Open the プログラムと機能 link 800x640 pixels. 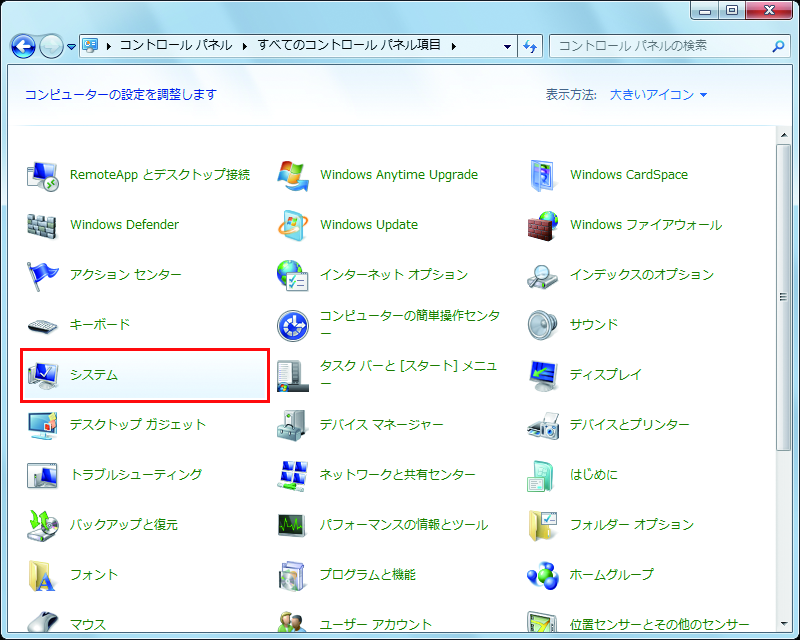pos(367,575)
